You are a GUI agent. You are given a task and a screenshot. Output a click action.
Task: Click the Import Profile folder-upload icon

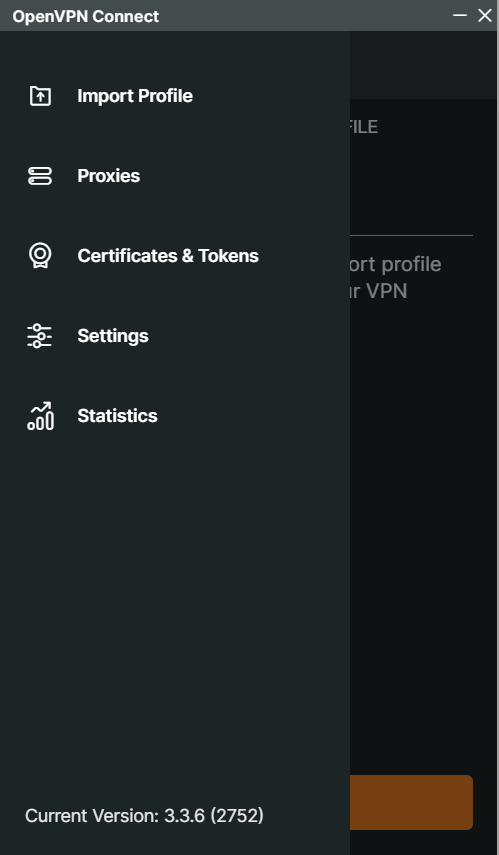pos(40,96)
